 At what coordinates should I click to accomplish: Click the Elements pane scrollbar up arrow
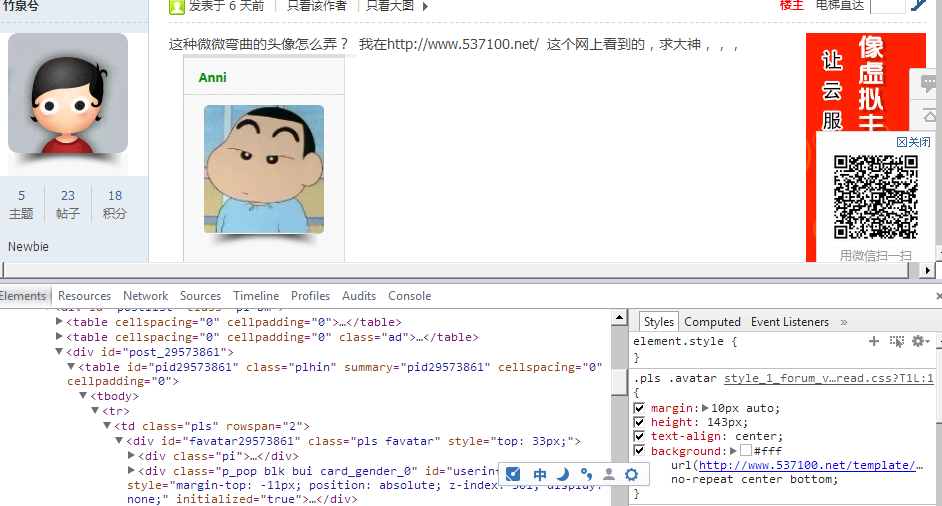click(619, 317)
